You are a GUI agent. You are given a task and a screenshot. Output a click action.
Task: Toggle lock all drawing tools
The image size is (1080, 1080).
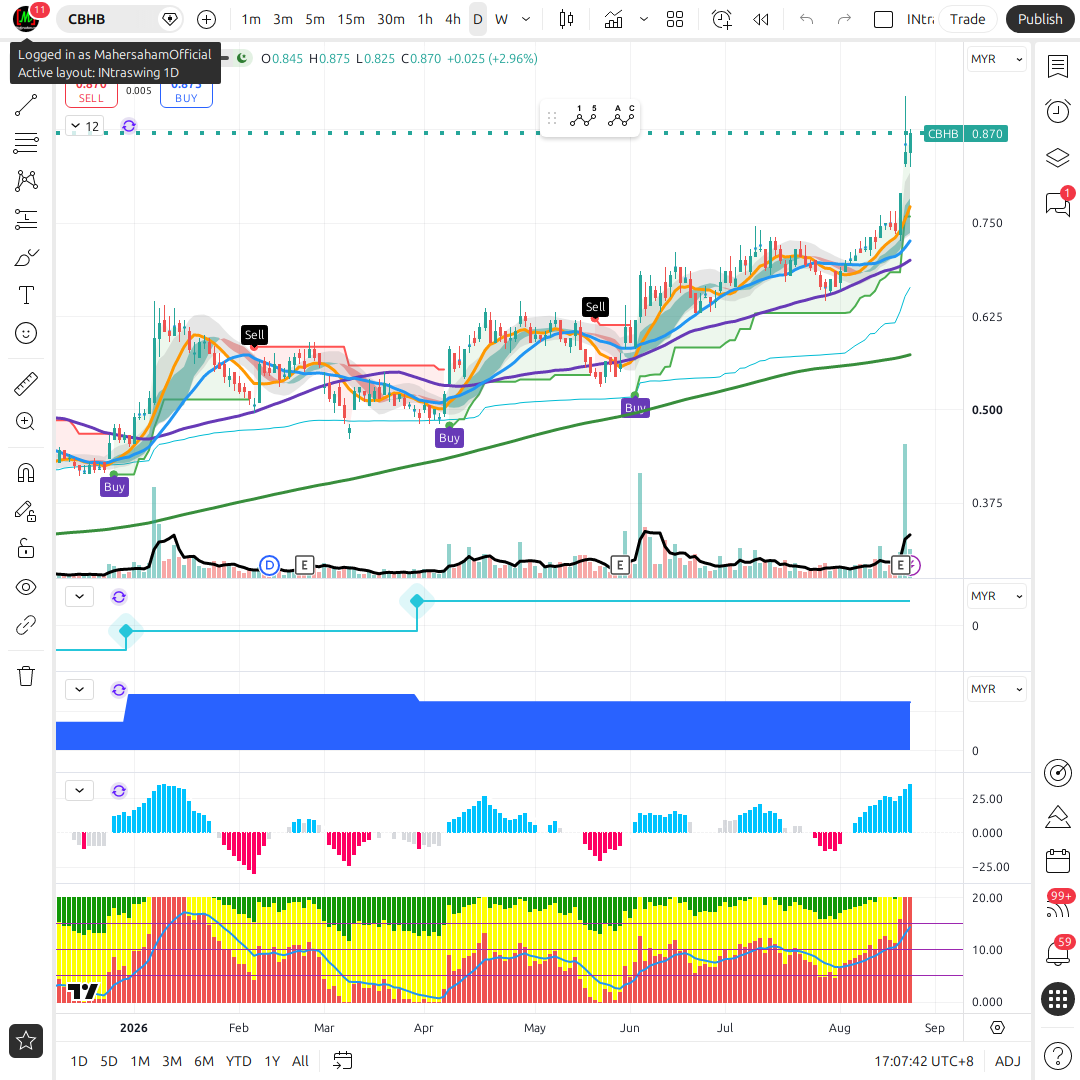pyautogui.click(x=26, y=549)
